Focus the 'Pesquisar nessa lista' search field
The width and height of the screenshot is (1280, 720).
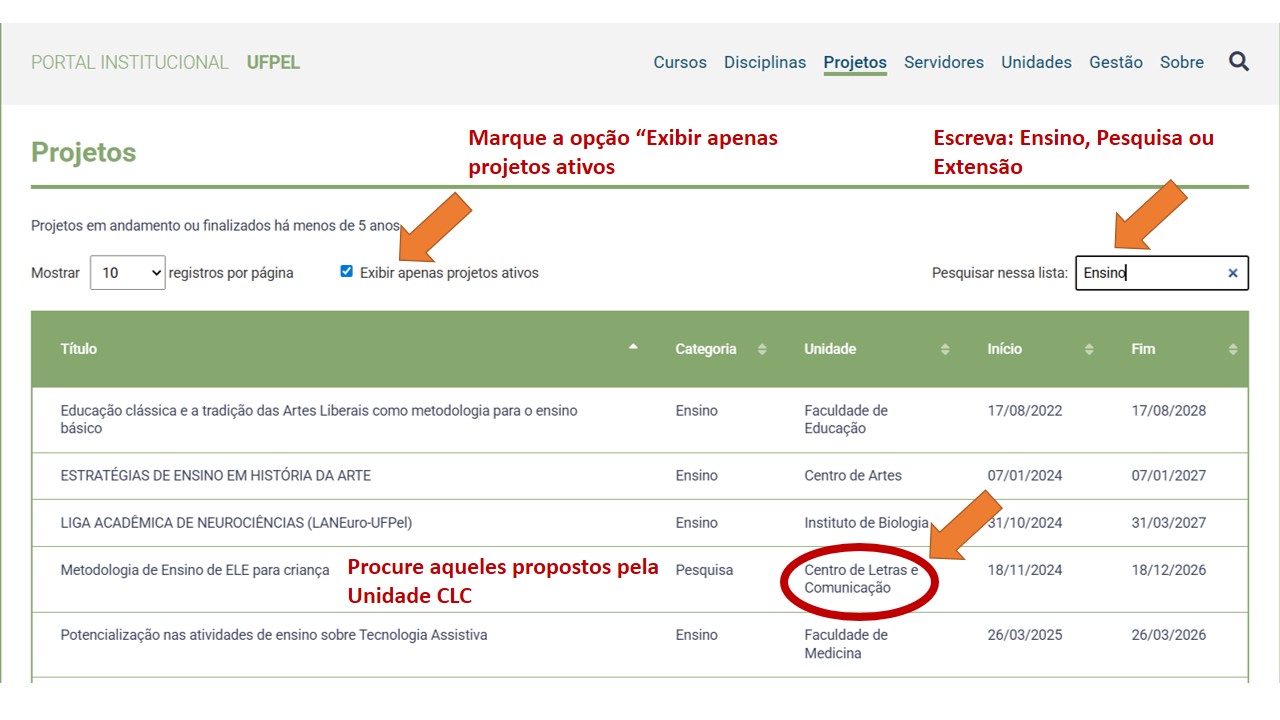tap(1150, 273)
